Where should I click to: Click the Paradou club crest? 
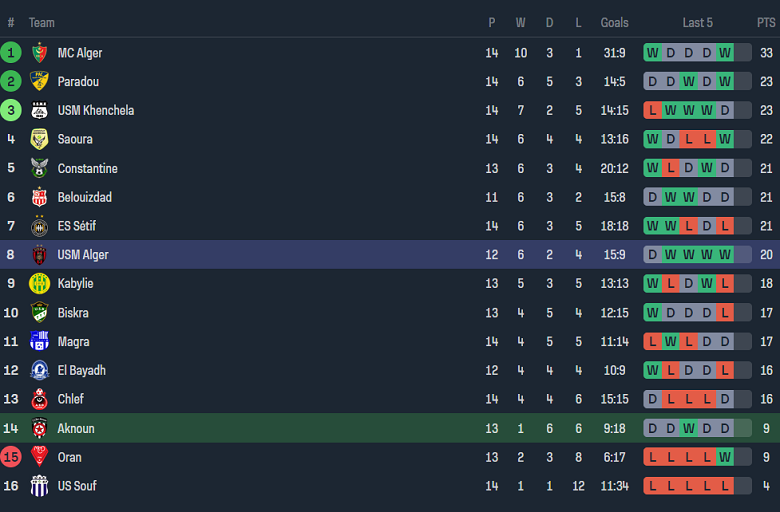(39, 82)
